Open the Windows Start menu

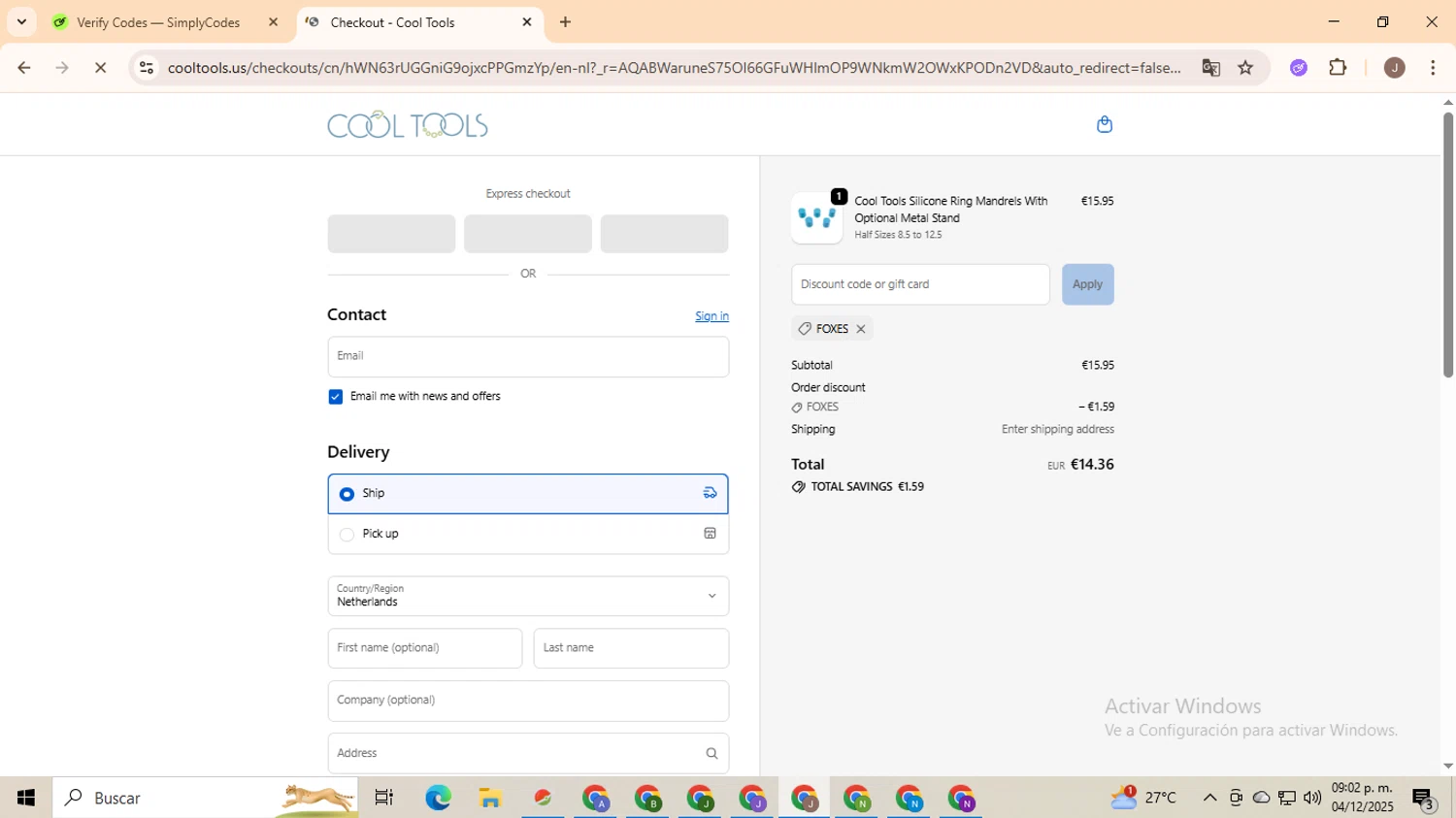pyautogui.click(x=26, y=798)
